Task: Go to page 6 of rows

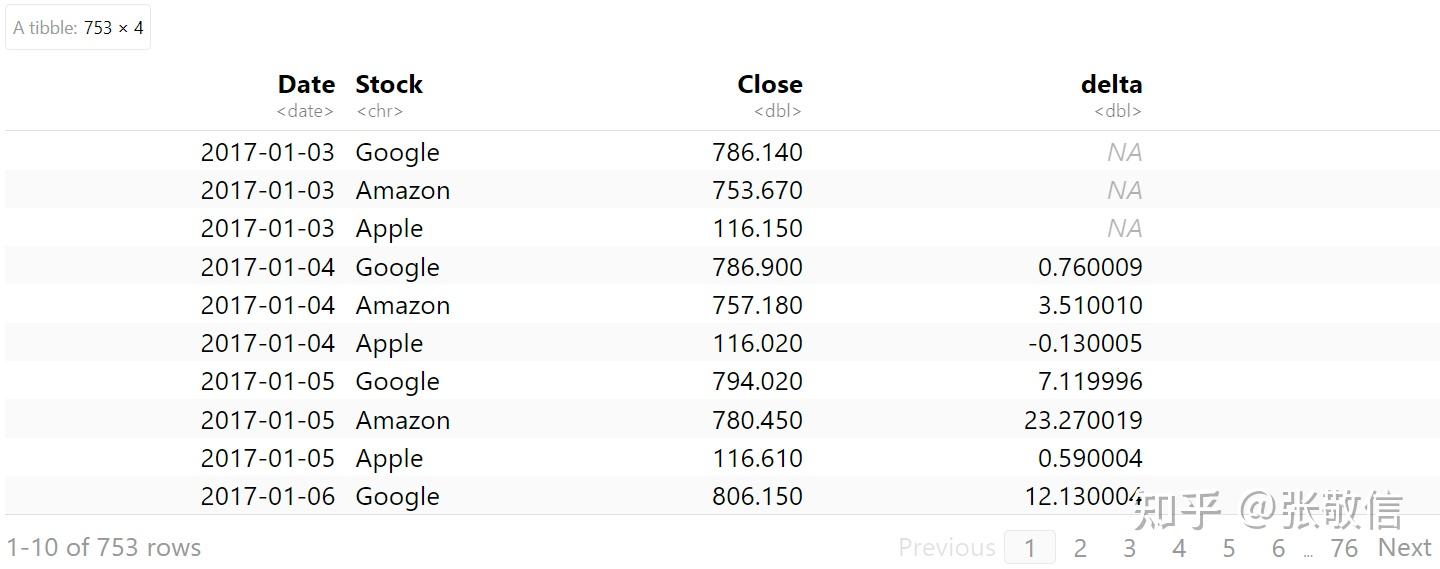Action: pos(1278,548)
